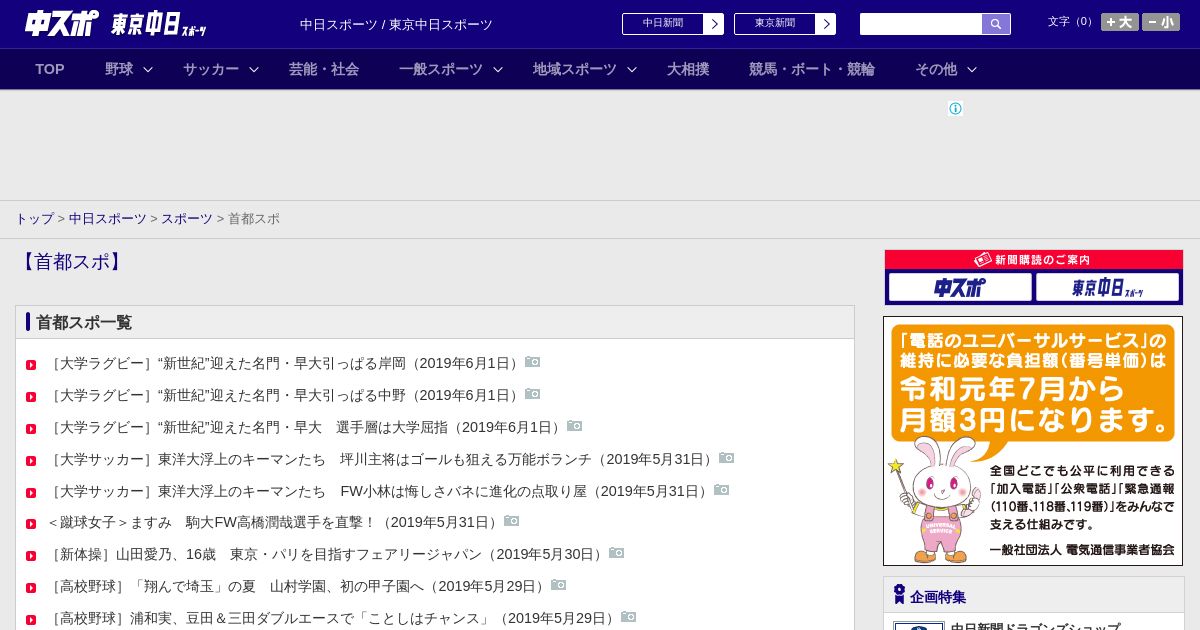Follow the スポーツ breadcrumb link
This screenshot has width=1200, height=630.
[187, 219]
